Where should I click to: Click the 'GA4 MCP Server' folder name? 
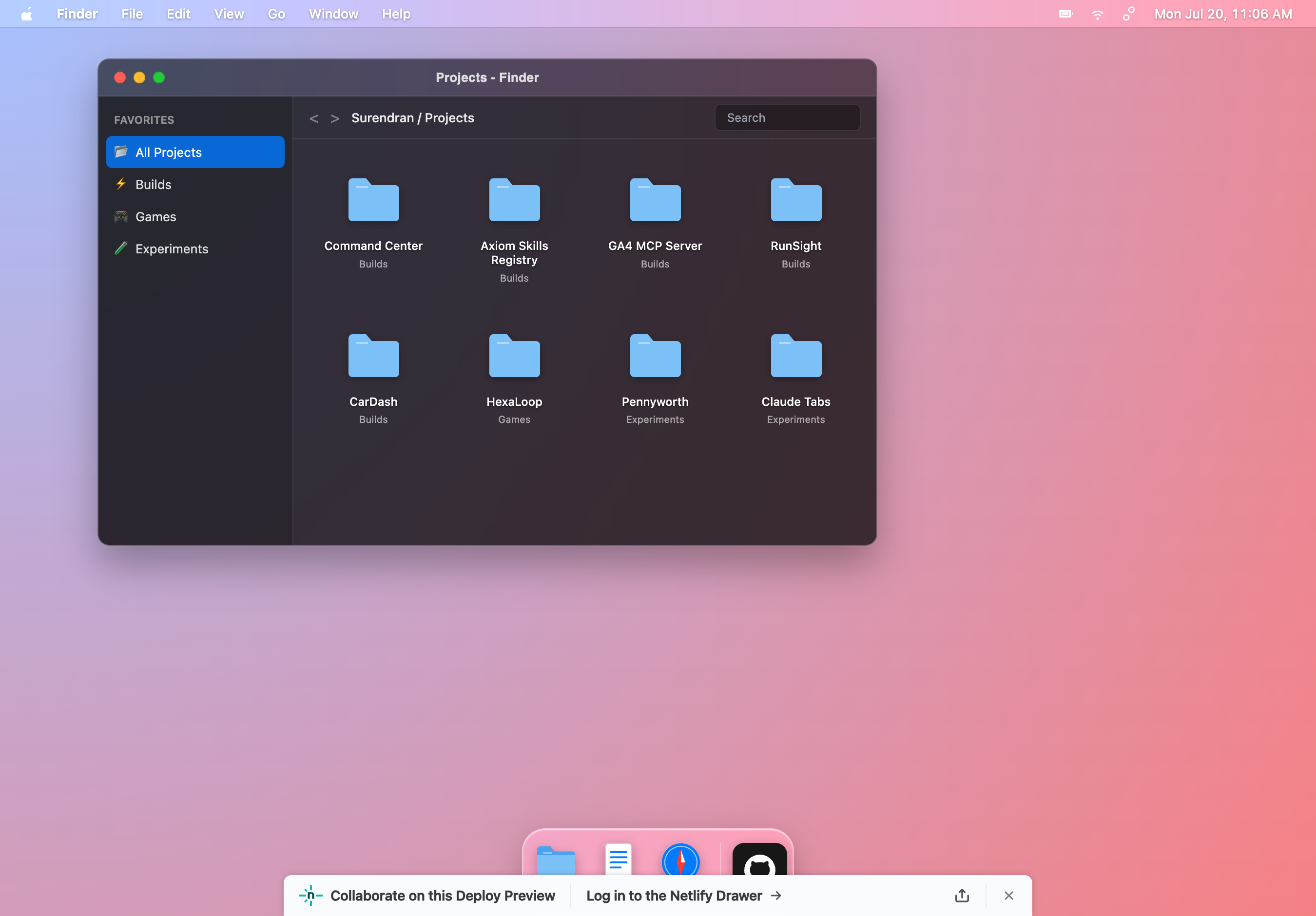[655, 246]
